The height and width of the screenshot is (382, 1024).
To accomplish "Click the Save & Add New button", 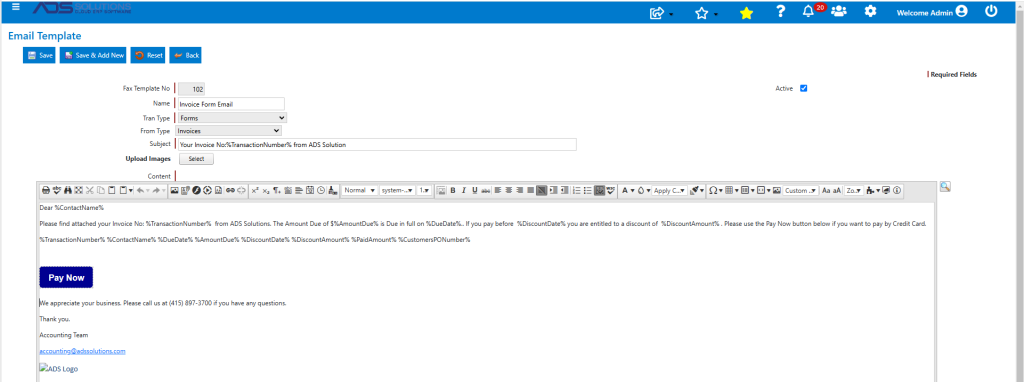I will pos(94,56).
